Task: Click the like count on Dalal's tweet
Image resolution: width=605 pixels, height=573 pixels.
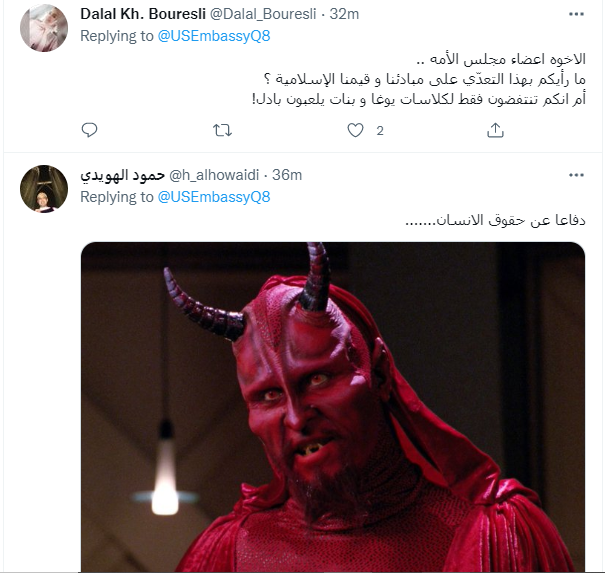Action: [380, 131]
